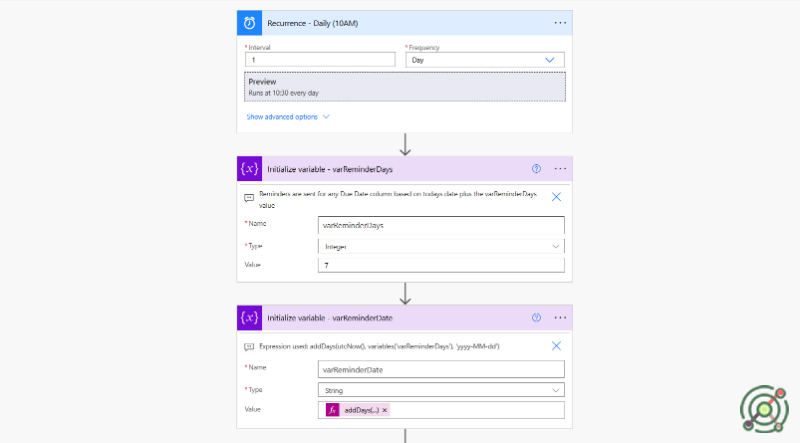
Task: Click the varReminderDays variable icon
Action: coord(250,169)
